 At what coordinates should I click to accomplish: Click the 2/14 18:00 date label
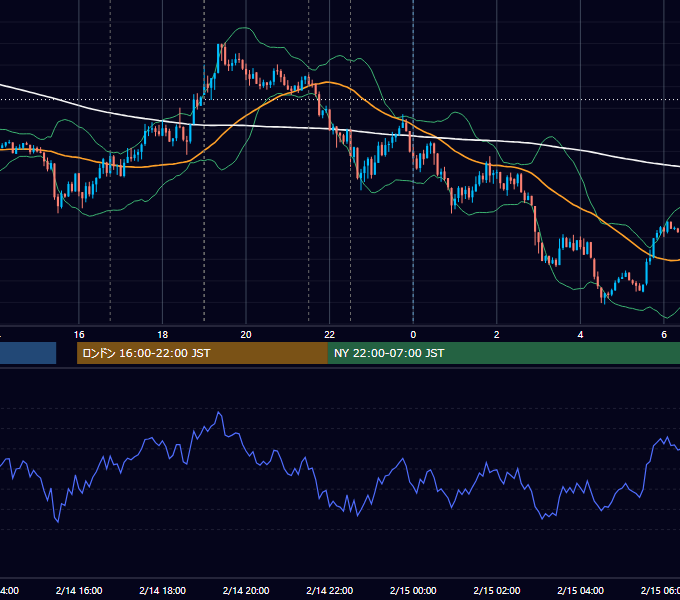pyautogui.click(x=163, y=590)
